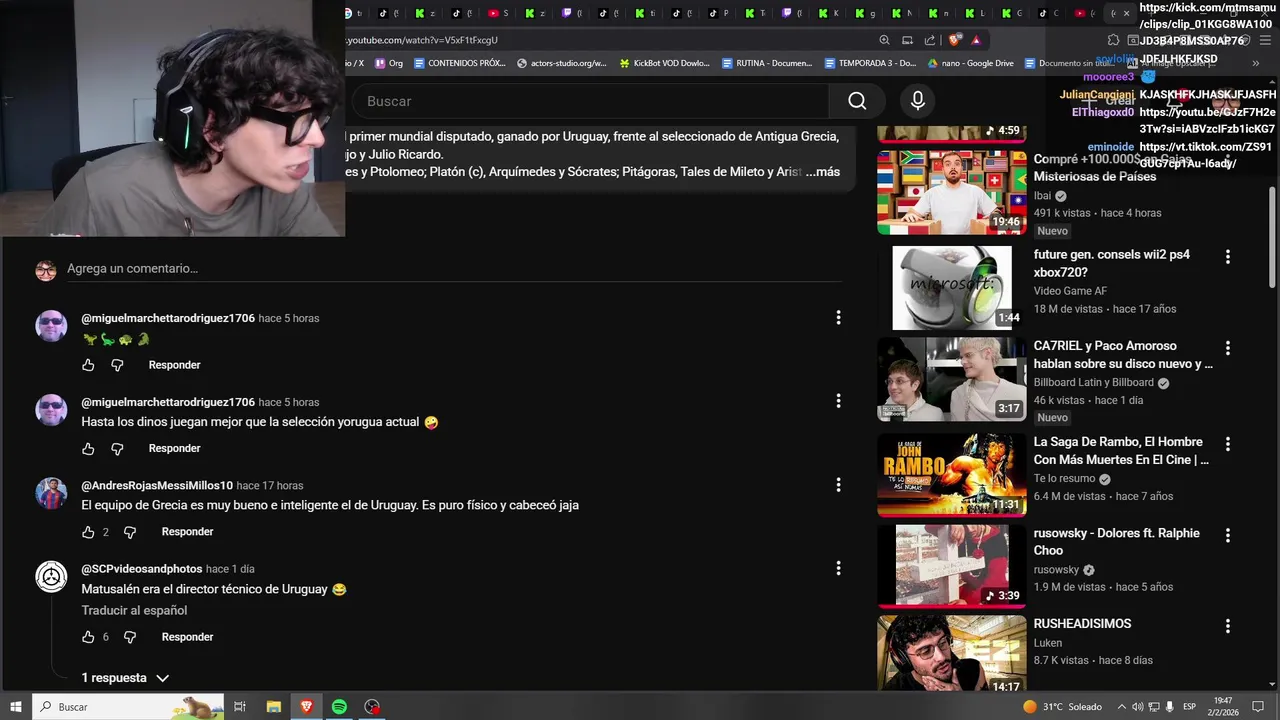Reply to SCPvideosandphotos Matusalén comment
This screenshot has width=1280, height=720.
coord(188,637)
